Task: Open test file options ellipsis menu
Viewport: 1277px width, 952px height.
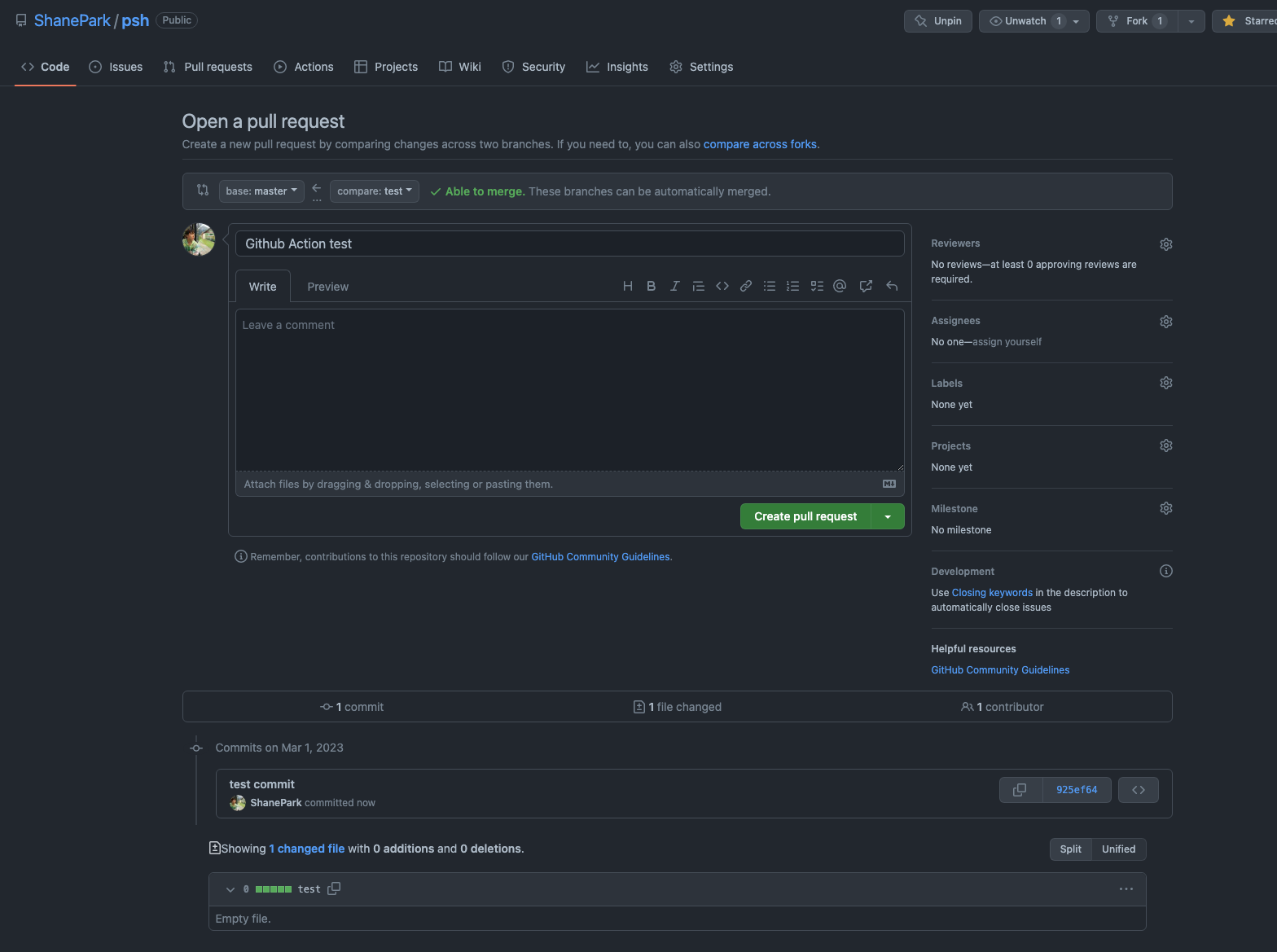Action: click(1126, 889)
